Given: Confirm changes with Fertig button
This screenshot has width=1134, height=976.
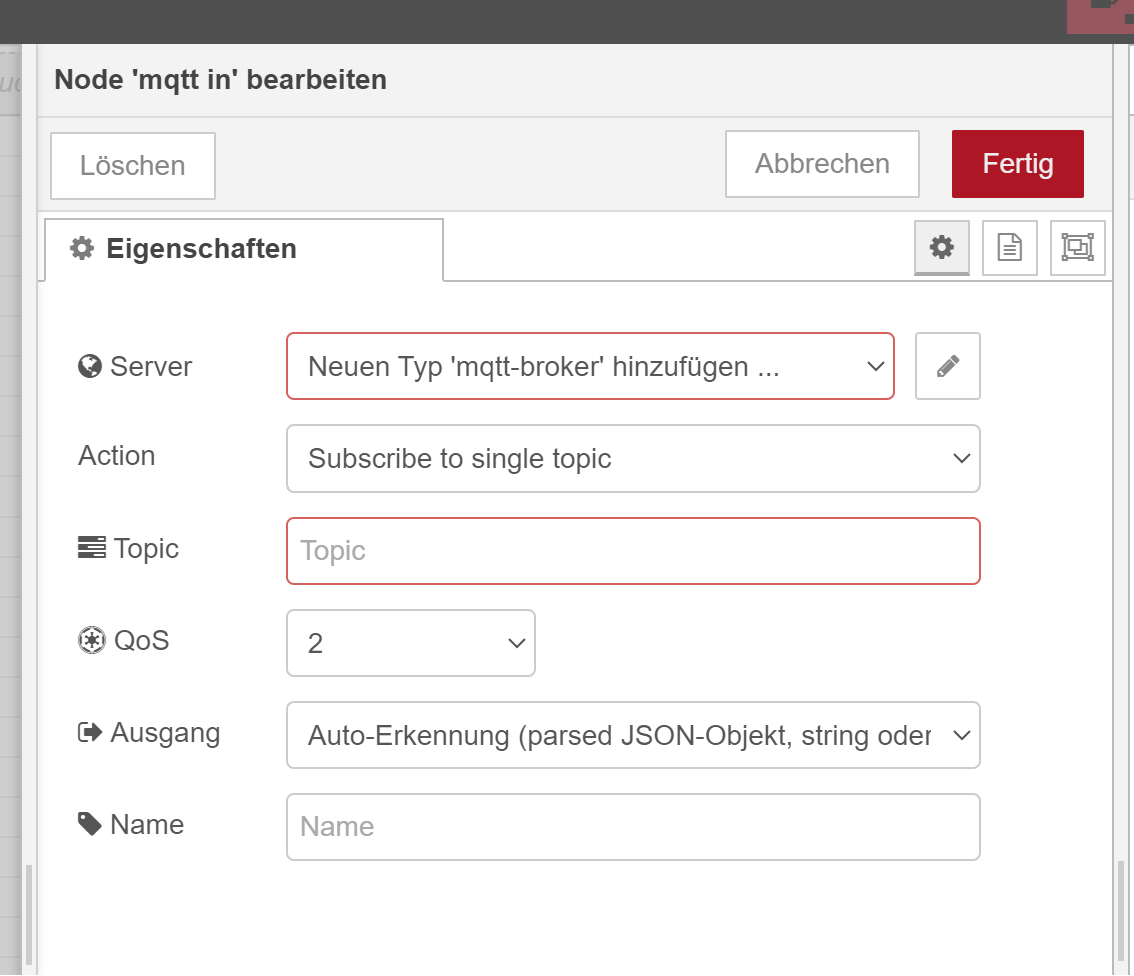Looking at the screenshot, I should click(1018, 164).
